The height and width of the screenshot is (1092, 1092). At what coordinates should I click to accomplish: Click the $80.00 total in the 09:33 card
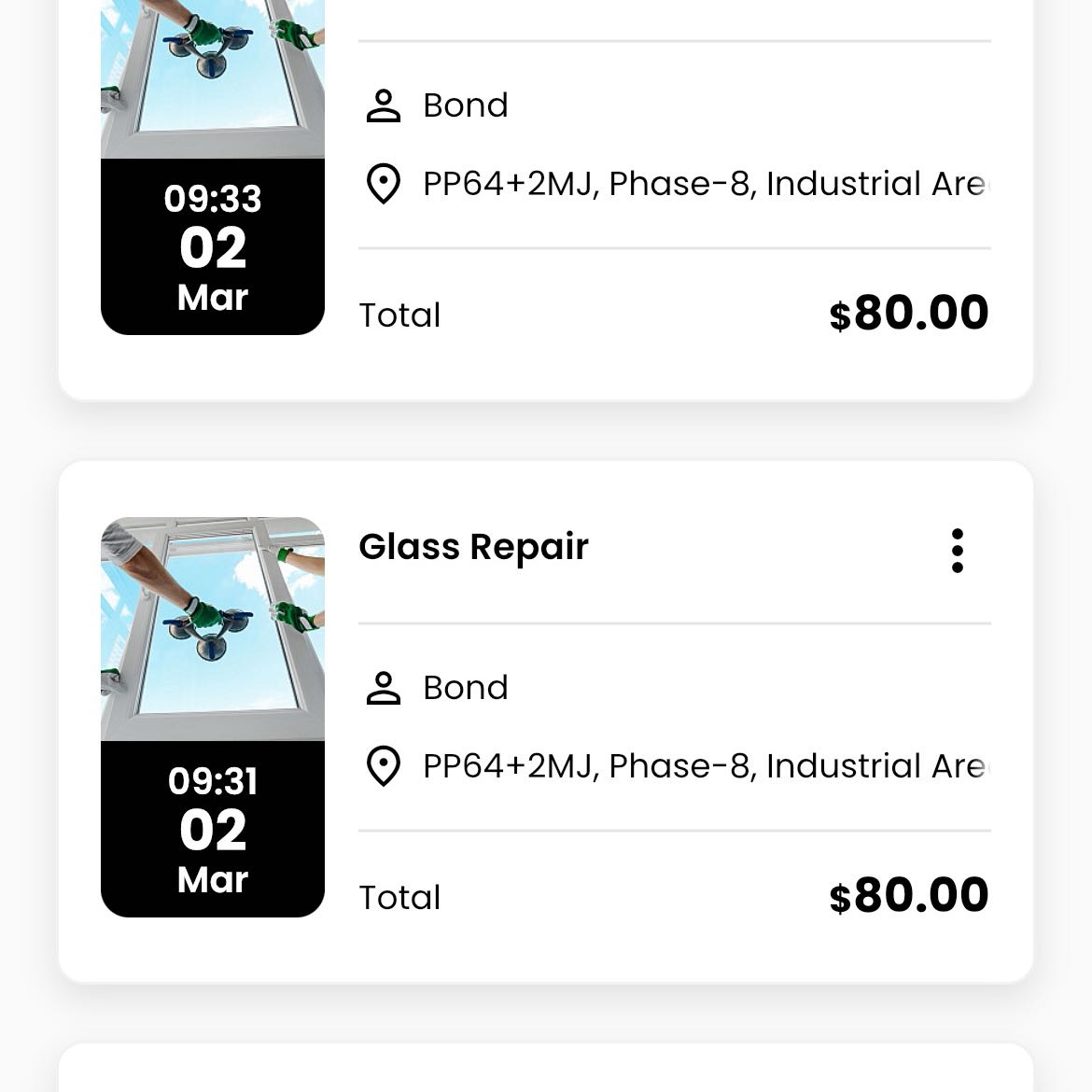click(908, 313)
